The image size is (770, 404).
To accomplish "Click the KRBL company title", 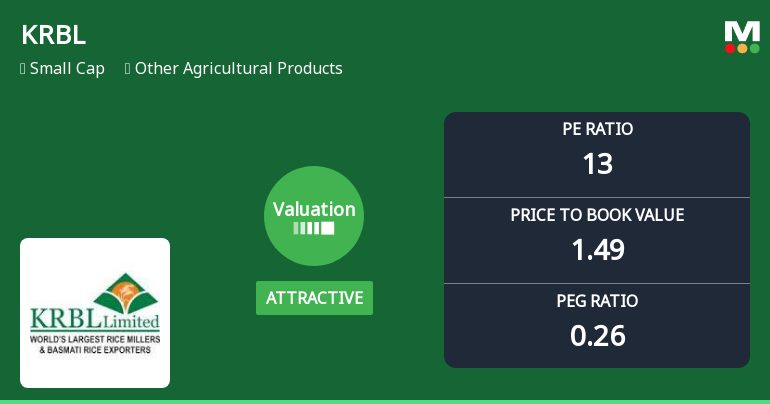I will coord(53,34).
